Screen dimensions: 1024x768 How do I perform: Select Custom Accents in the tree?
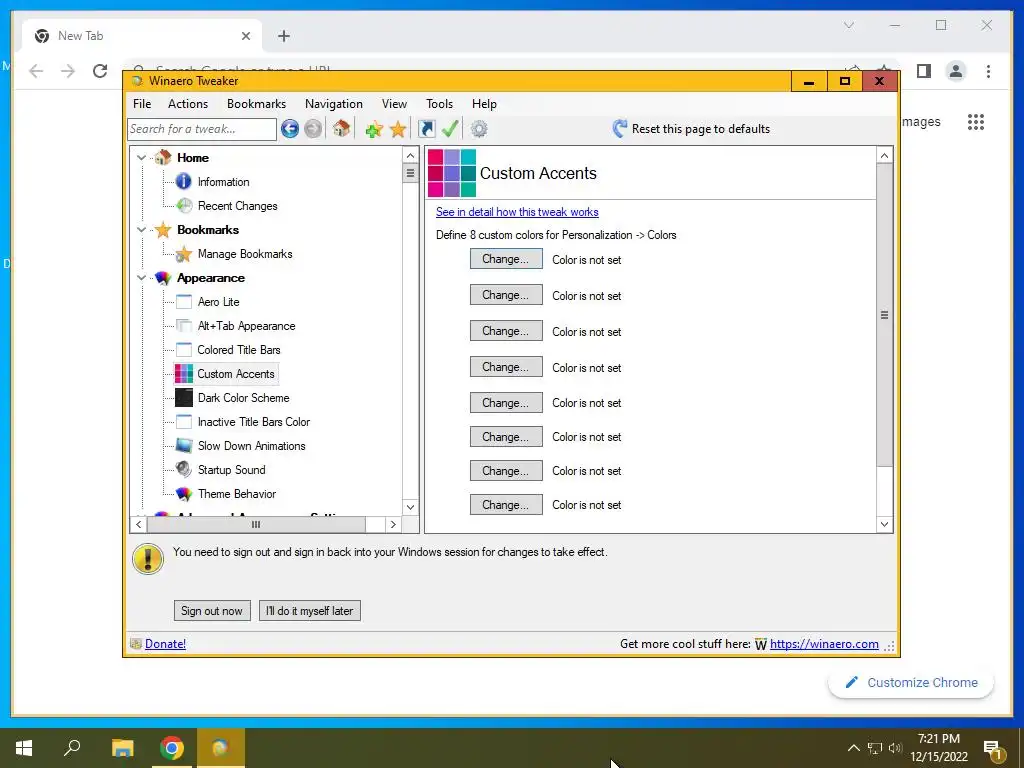(236, 374)
